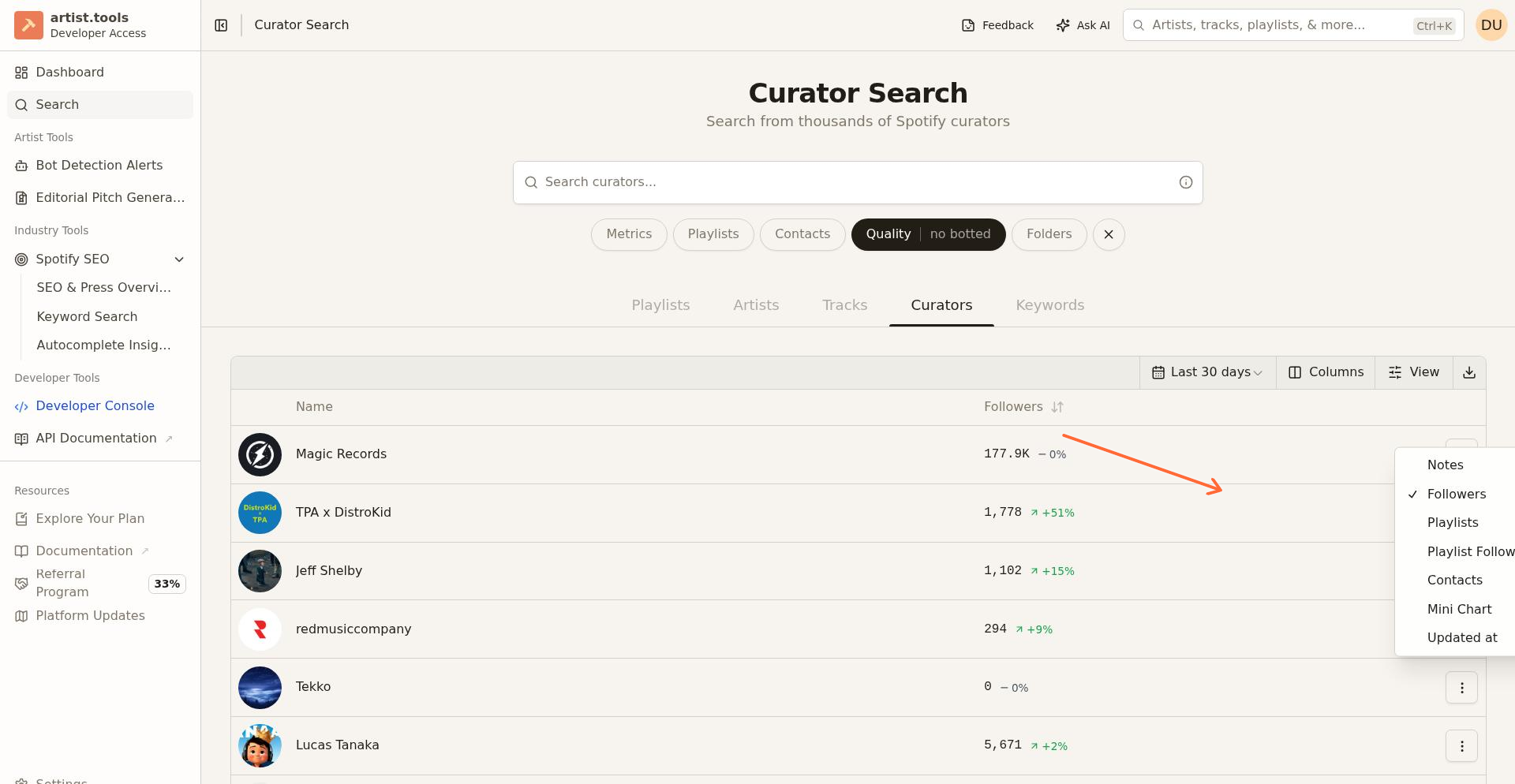Collapse the sidebar panel toggle icon

tap(221, 25)
